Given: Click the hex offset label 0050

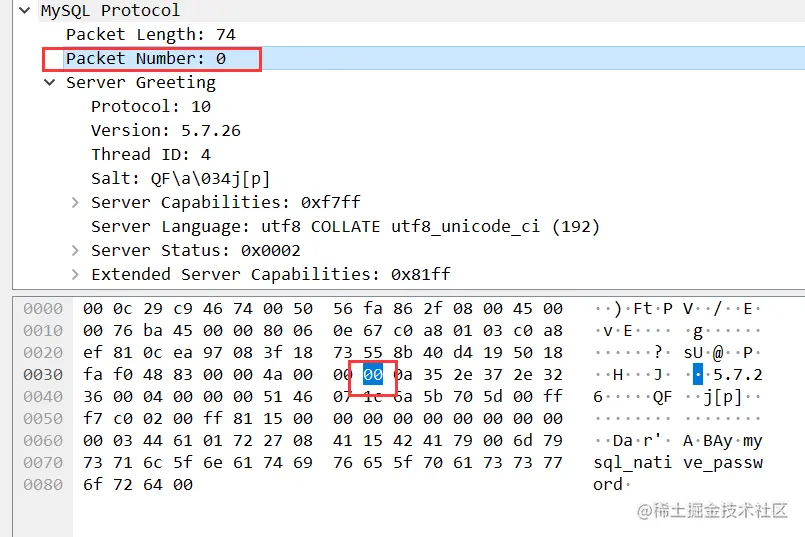Looking at the screenshot, I should (43, 418).
